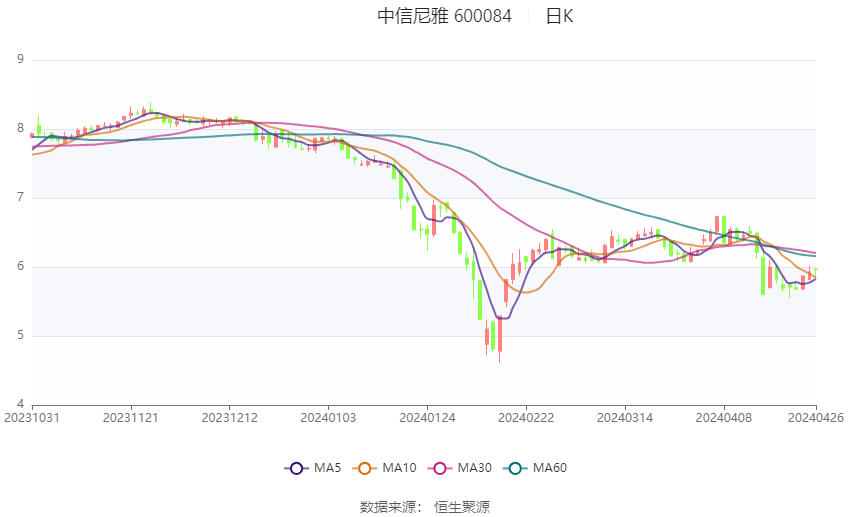
Task: Click the x-axis date label 20231031
Action: pos(32,418)
